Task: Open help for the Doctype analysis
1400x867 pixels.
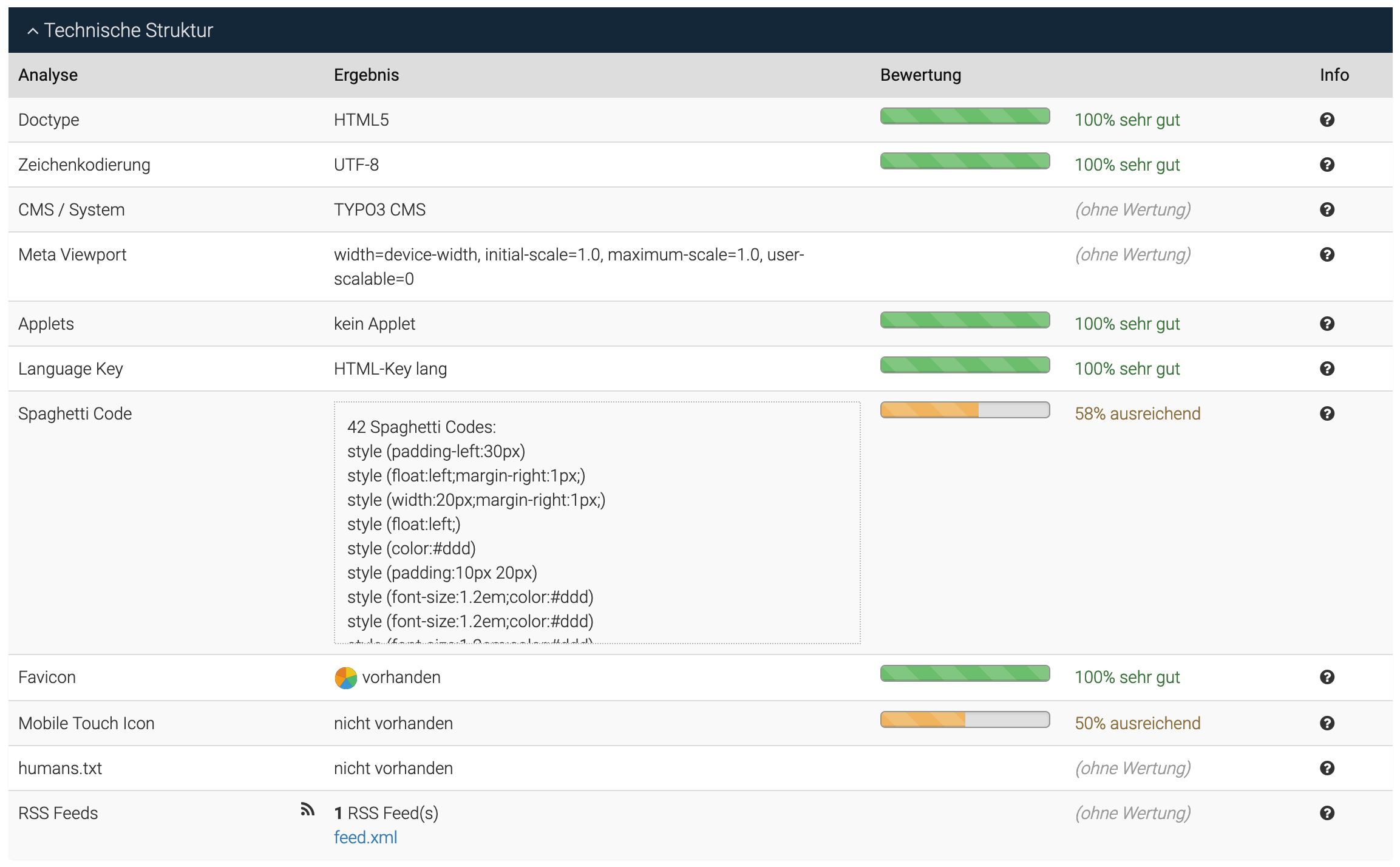Action: (1327, 120)
